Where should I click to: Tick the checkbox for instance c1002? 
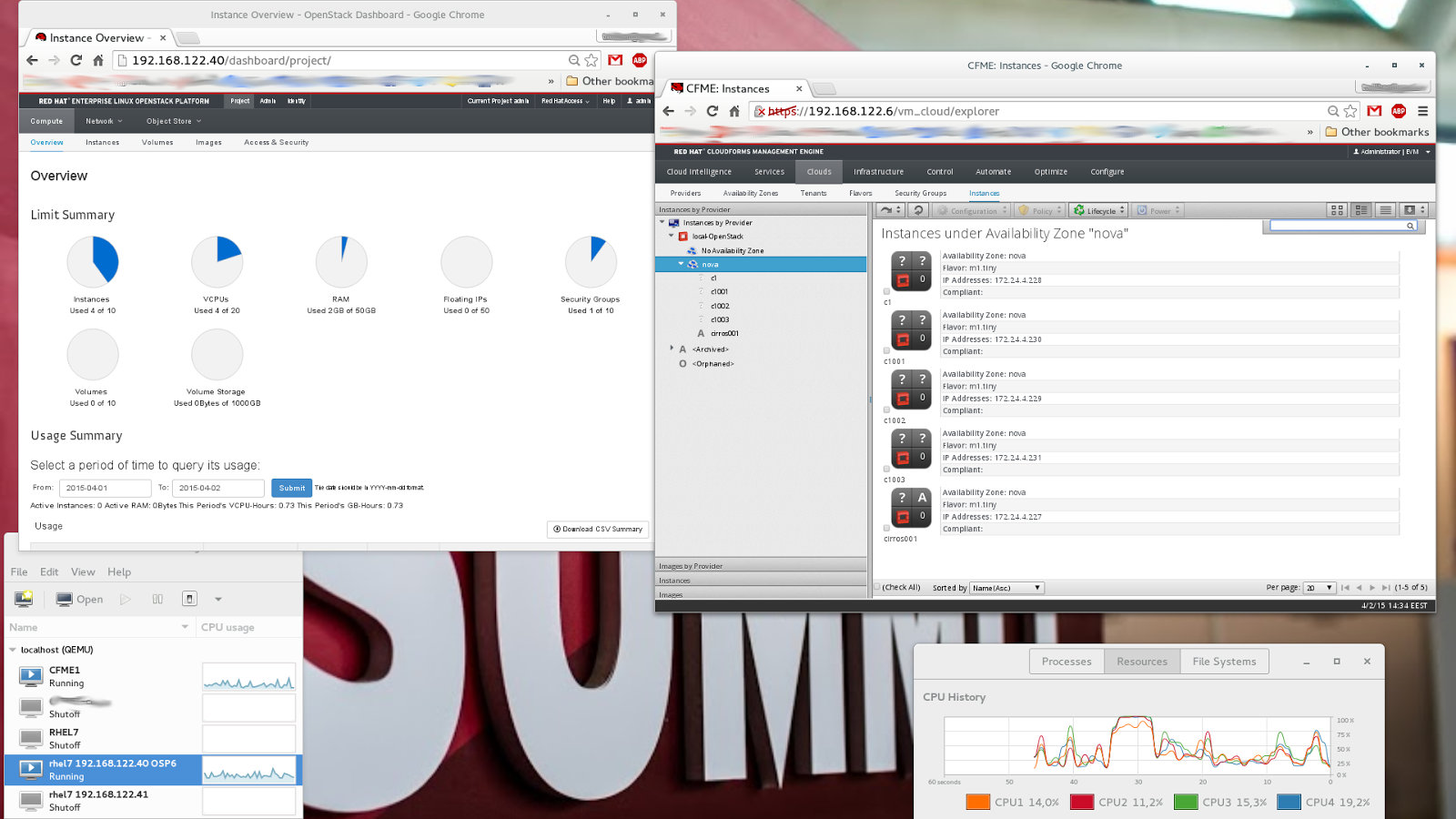point(886,410)
